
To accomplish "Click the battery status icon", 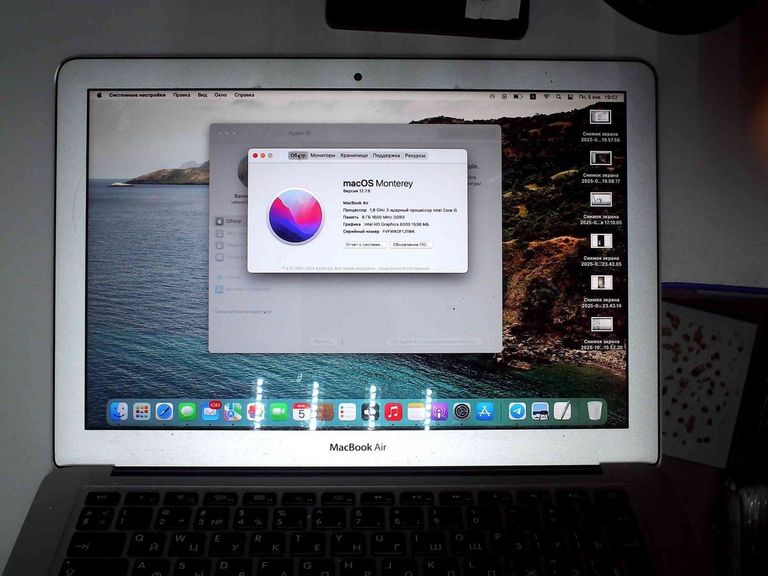I will point(518,96).
